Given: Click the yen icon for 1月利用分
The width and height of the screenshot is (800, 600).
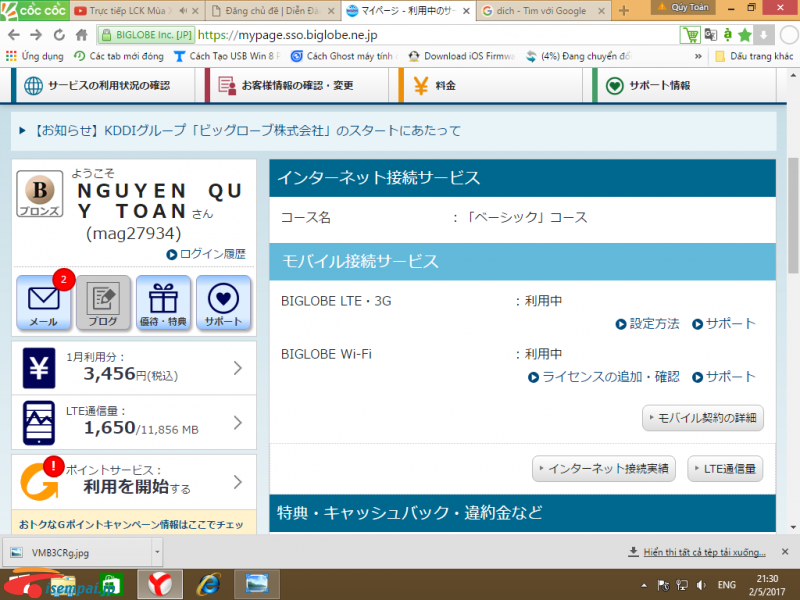Looking at the screenshot, I should [x=39, y=368].
